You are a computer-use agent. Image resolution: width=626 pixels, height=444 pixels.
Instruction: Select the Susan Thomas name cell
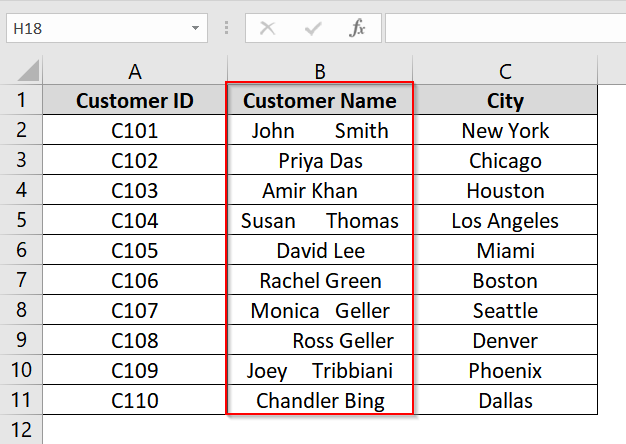tap(320, 220)
